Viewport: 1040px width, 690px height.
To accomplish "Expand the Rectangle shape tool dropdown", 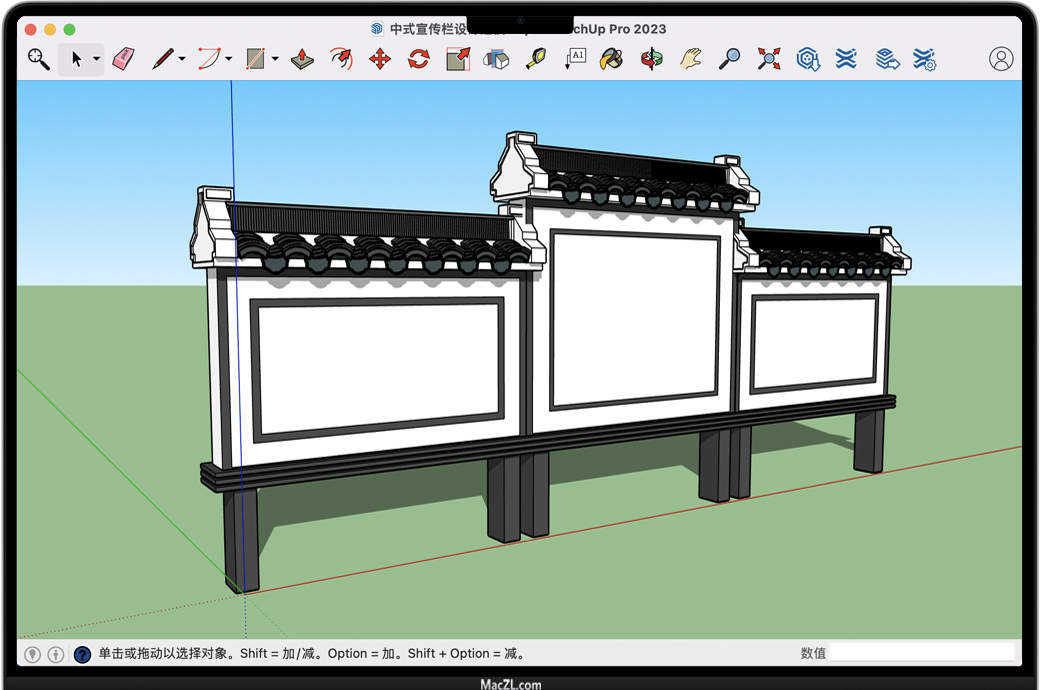I will [x=274, y=60].
